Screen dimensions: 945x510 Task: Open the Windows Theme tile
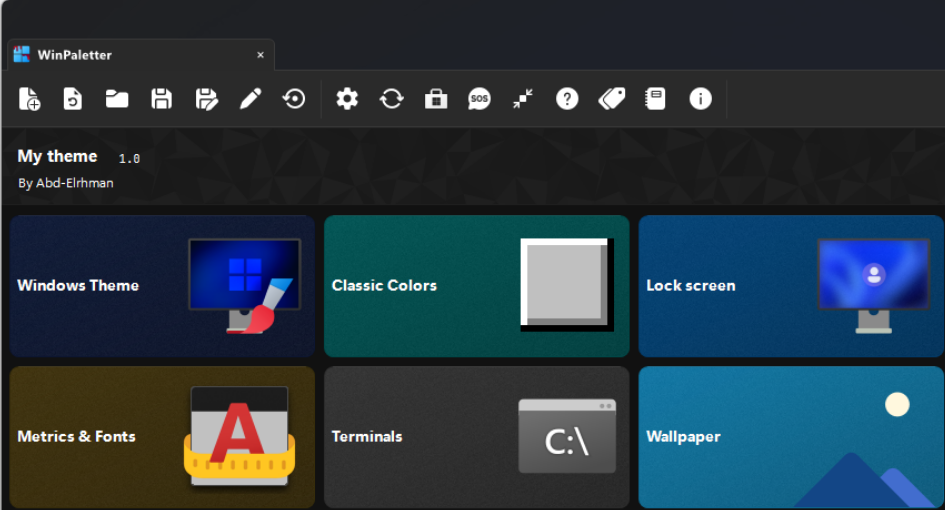[x=162, y=286]
